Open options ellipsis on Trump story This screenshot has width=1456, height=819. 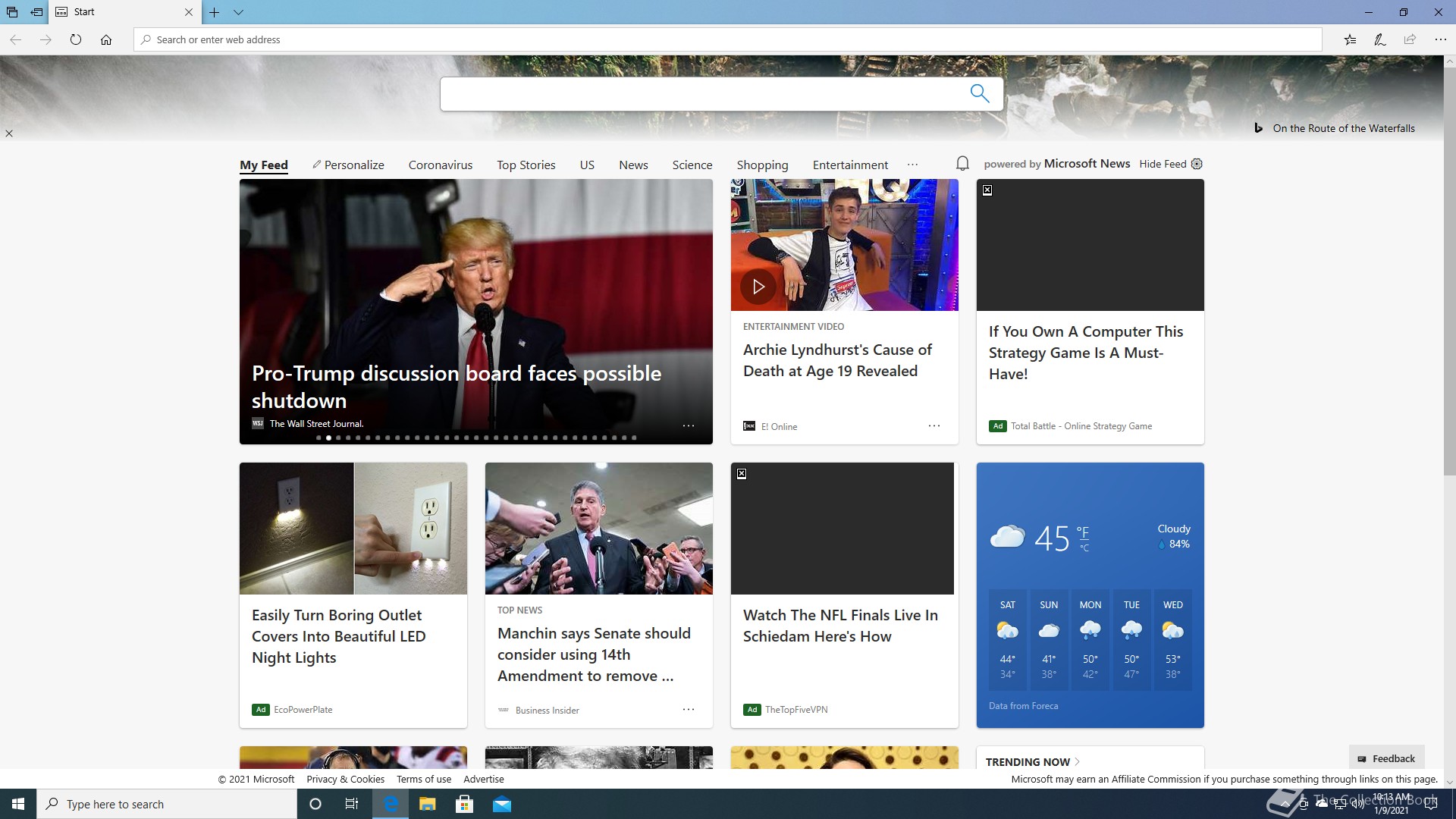(x=689, y=425)
